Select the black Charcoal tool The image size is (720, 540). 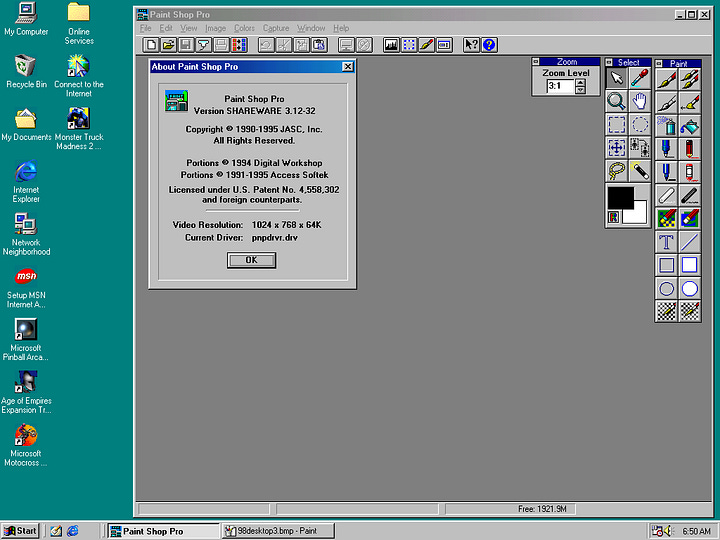[x=690, y=196]
